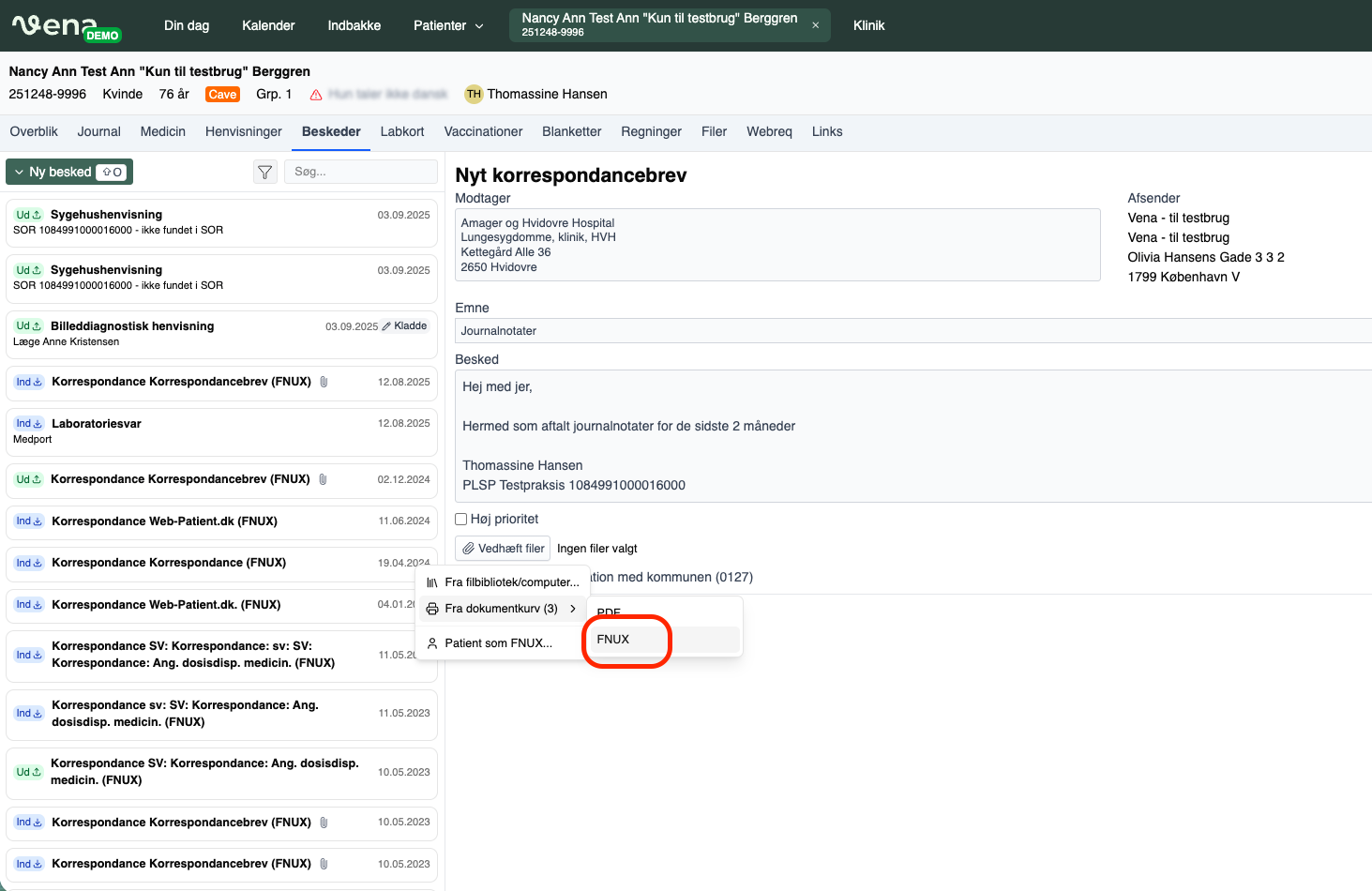Screen dimensions: 1372x891
Task: Click the Vedhæft filer button
Action: point(503,549)
